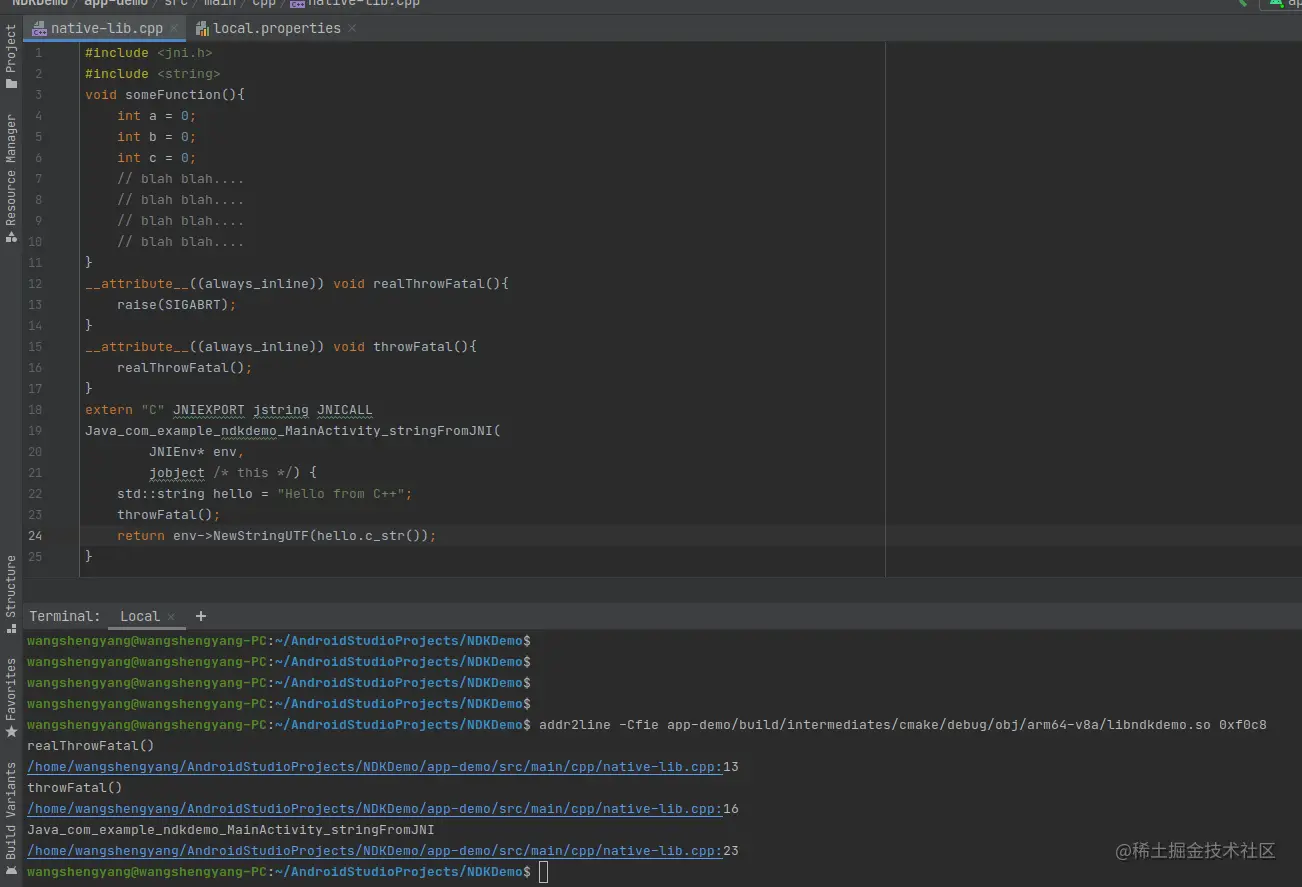Screen dimensions: 1302x887
Task: Close the local.properties tab
Action: pos(352,29)
